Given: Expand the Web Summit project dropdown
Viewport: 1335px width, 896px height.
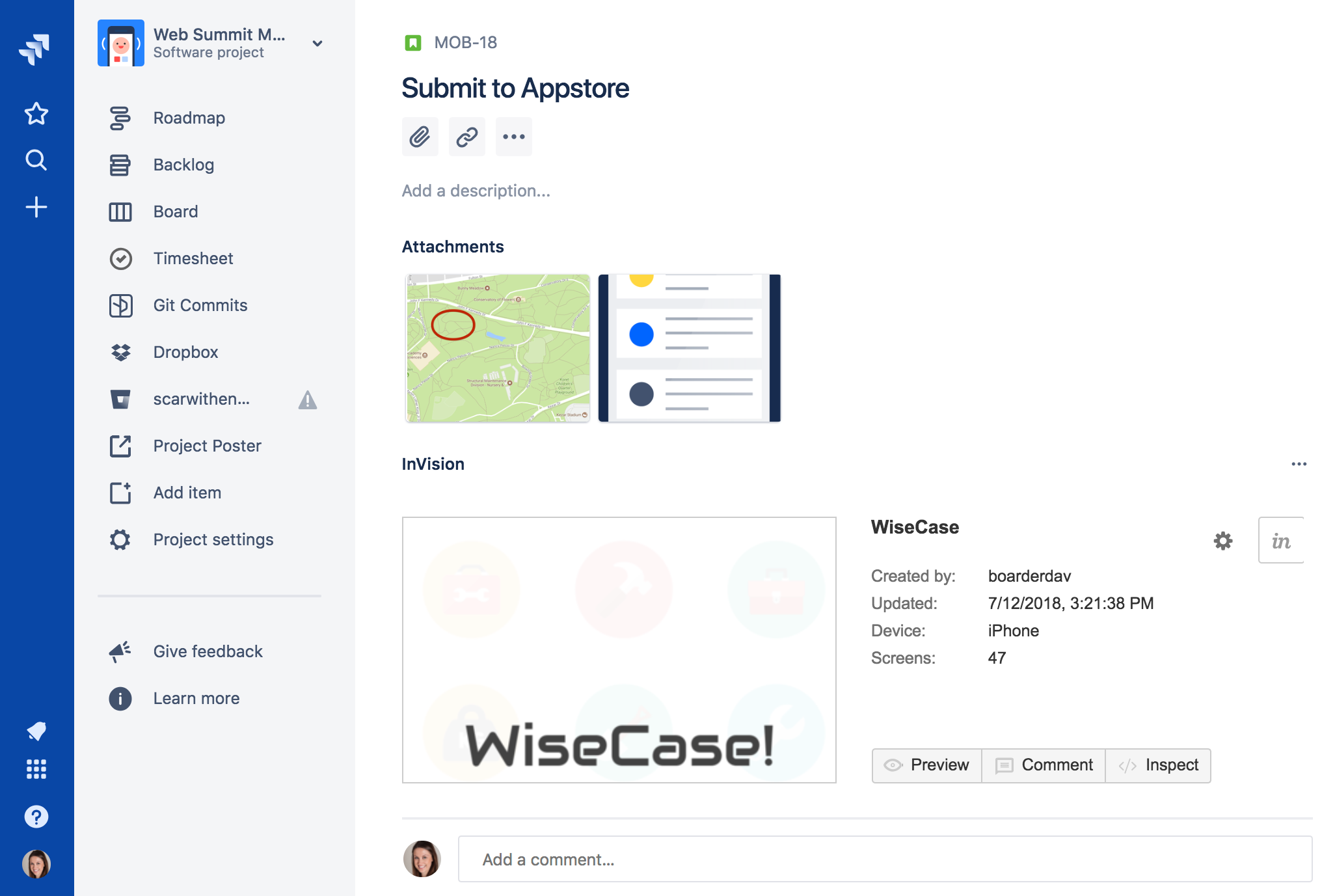Looking at the screenshot, I should tap(317, 44).
